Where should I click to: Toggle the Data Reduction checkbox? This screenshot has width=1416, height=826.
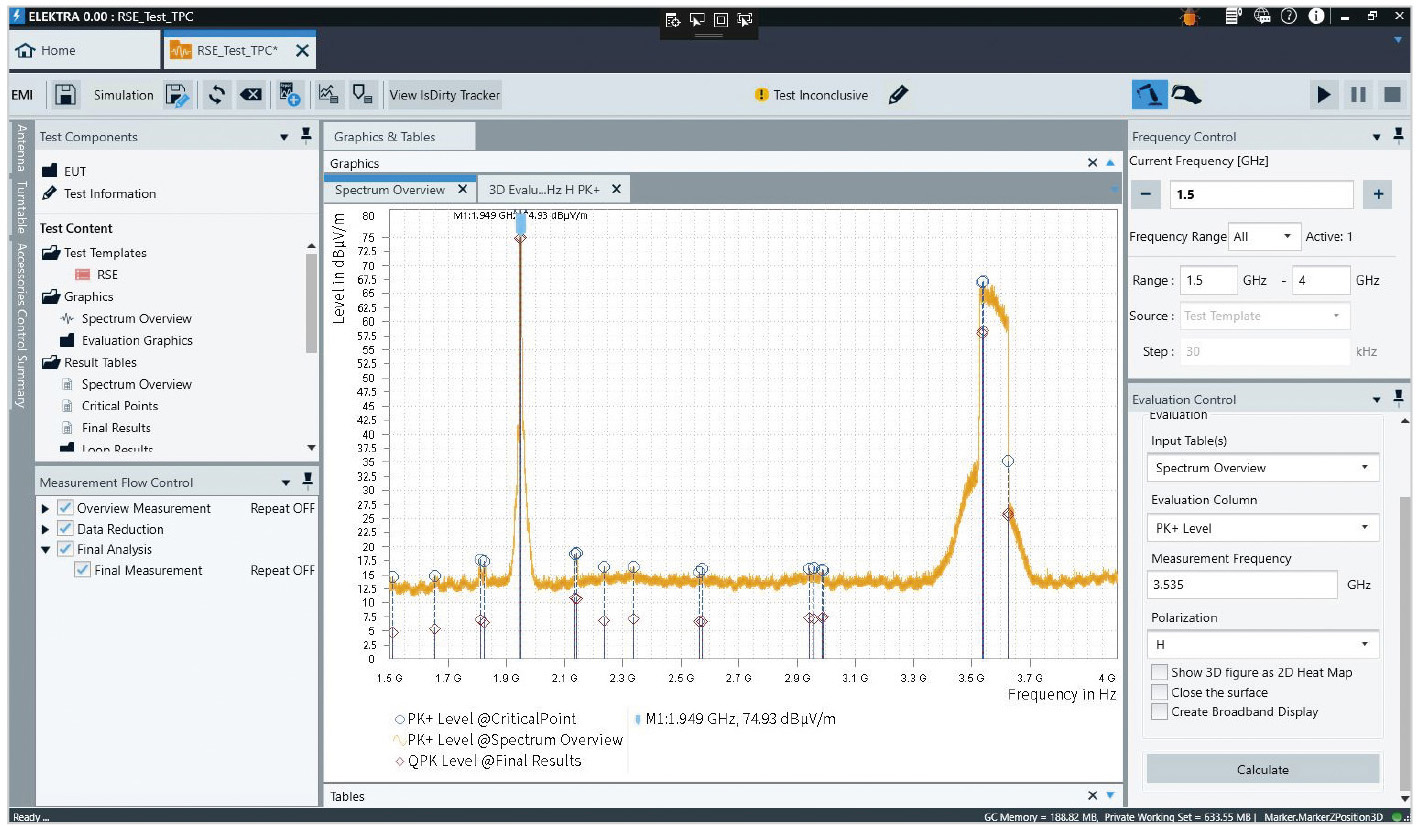tap(66, 529)
